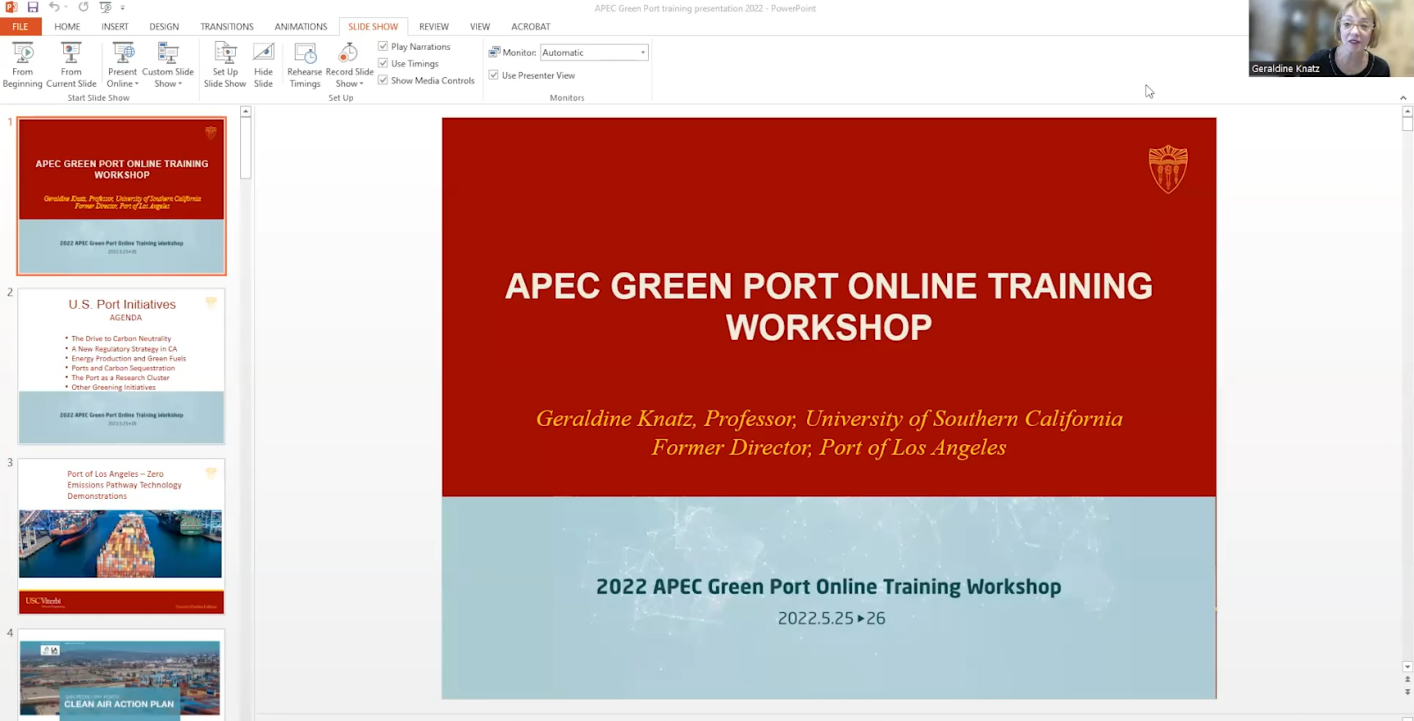Collapse the ribbon with the caret arrow
Viewport: 1414px width, 721px height.
(1403, 98)
